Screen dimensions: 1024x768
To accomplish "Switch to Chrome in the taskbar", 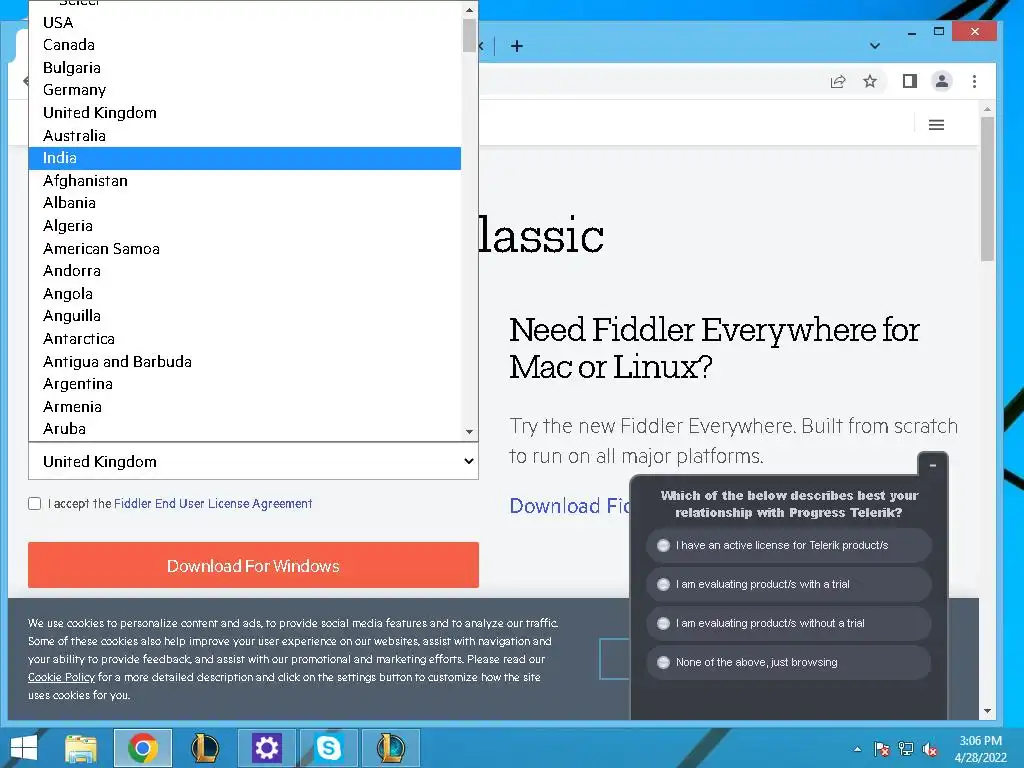I will coord(142,748).
